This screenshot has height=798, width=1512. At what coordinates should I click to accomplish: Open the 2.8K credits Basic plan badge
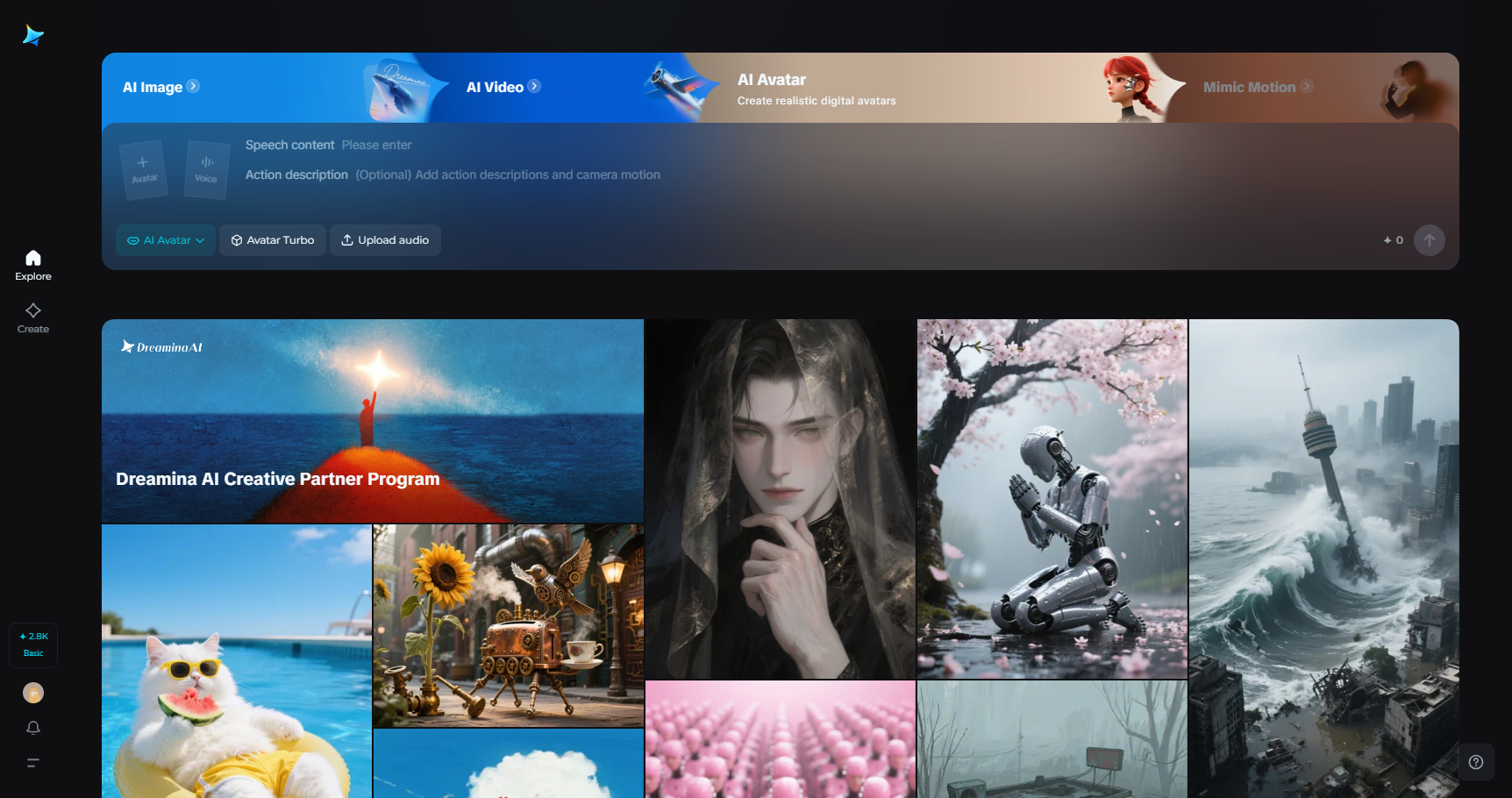[x=33, y=645]
